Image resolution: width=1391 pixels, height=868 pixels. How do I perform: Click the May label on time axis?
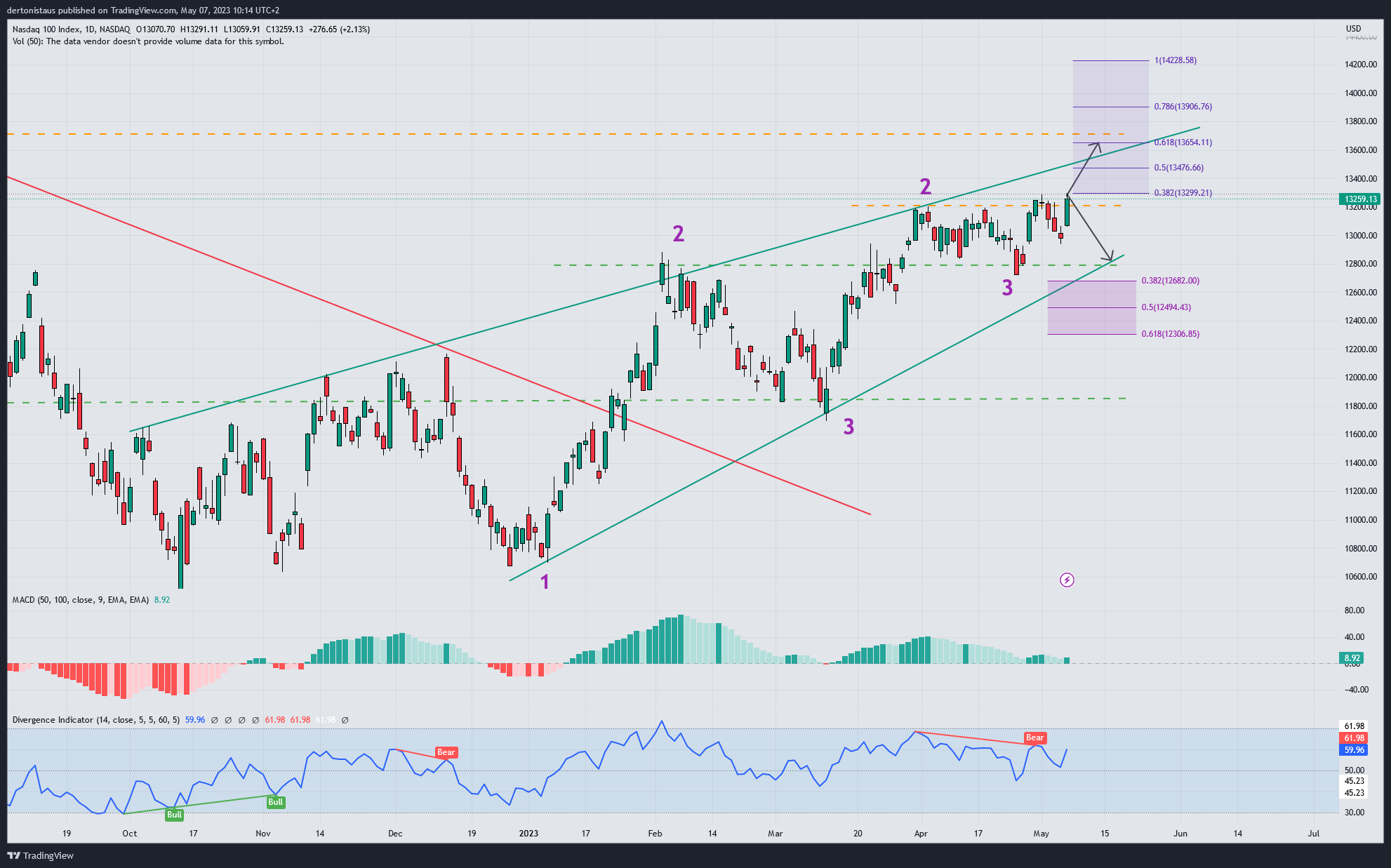[1041, 834]
